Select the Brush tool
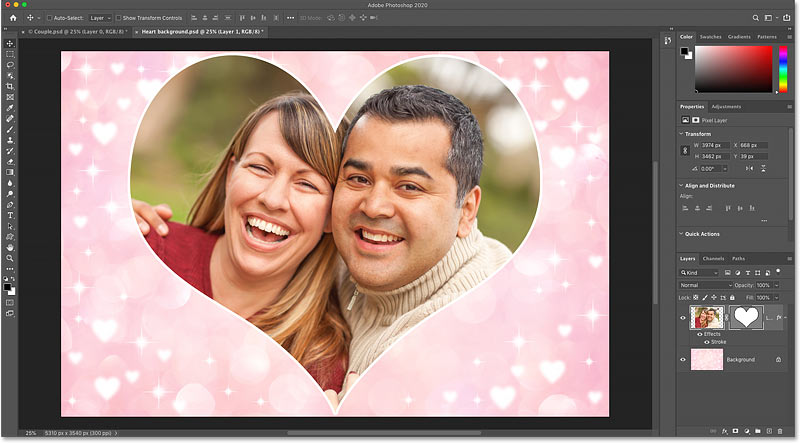This screenshot has height=444, width=801. pos(10,129)
